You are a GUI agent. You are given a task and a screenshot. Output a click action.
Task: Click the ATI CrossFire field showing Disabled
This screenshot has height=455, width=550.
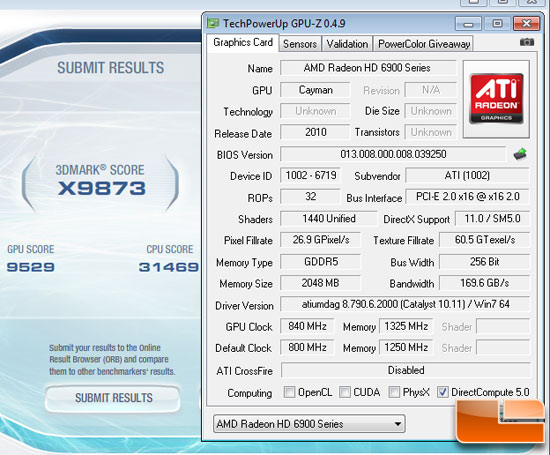point(405,370)
